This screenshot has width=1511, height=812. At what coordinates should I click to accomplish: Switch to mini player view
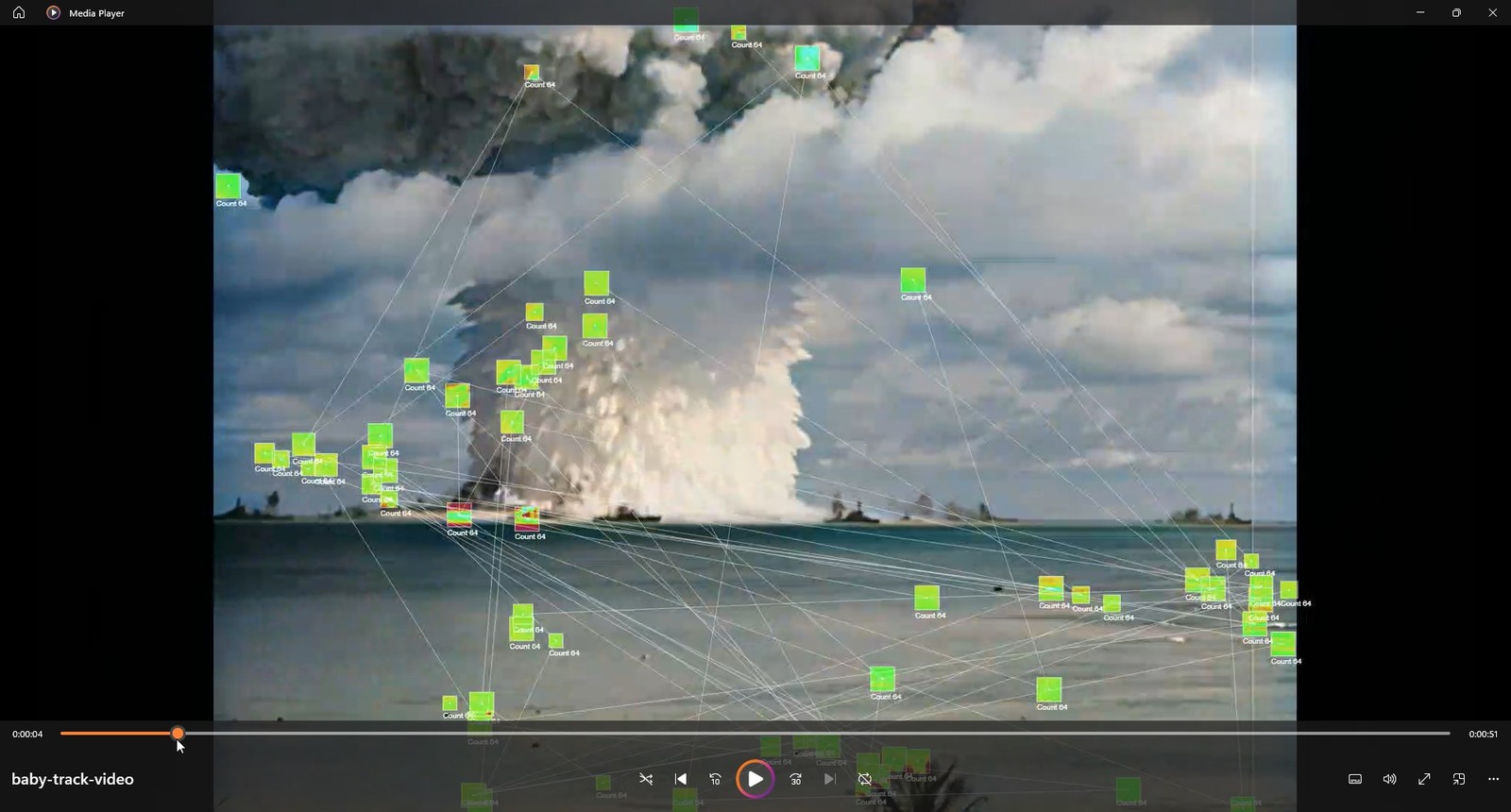1459,779
